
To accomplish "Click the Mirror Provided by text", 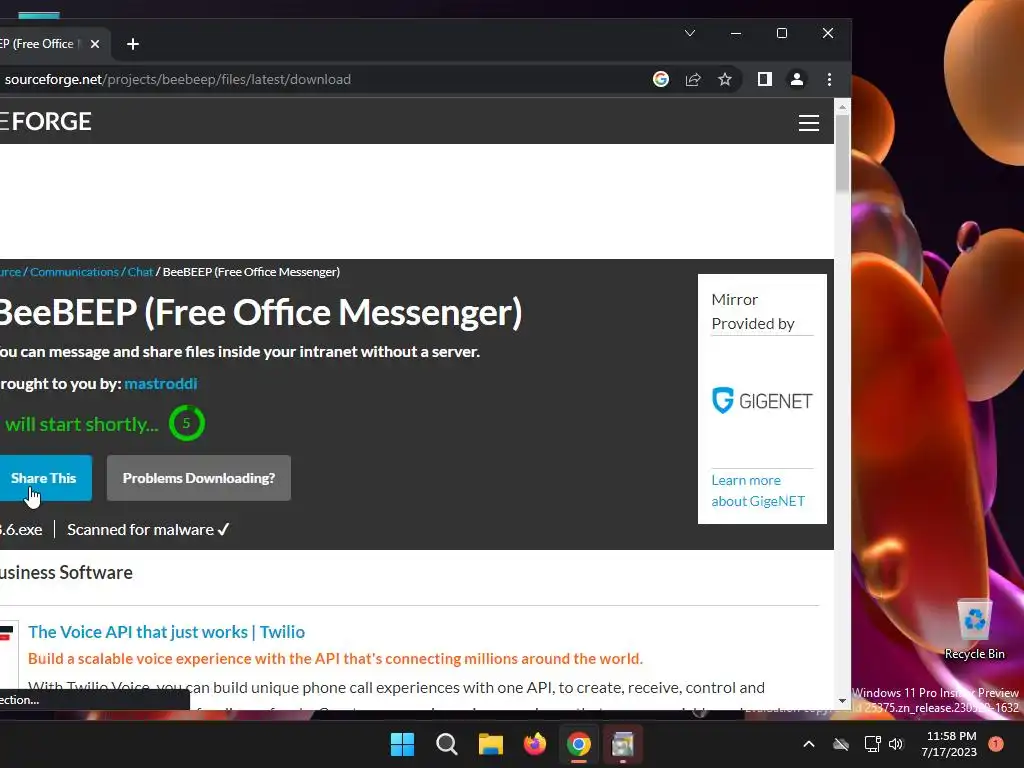I will [753, 312].
